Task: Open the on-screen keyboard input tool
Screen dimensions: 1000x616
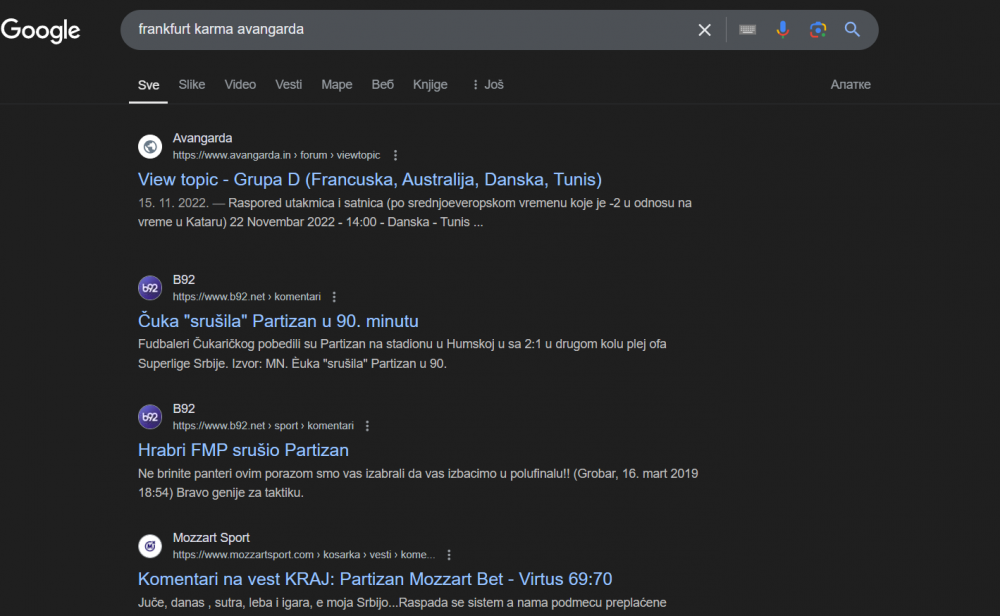Action: 747,29
